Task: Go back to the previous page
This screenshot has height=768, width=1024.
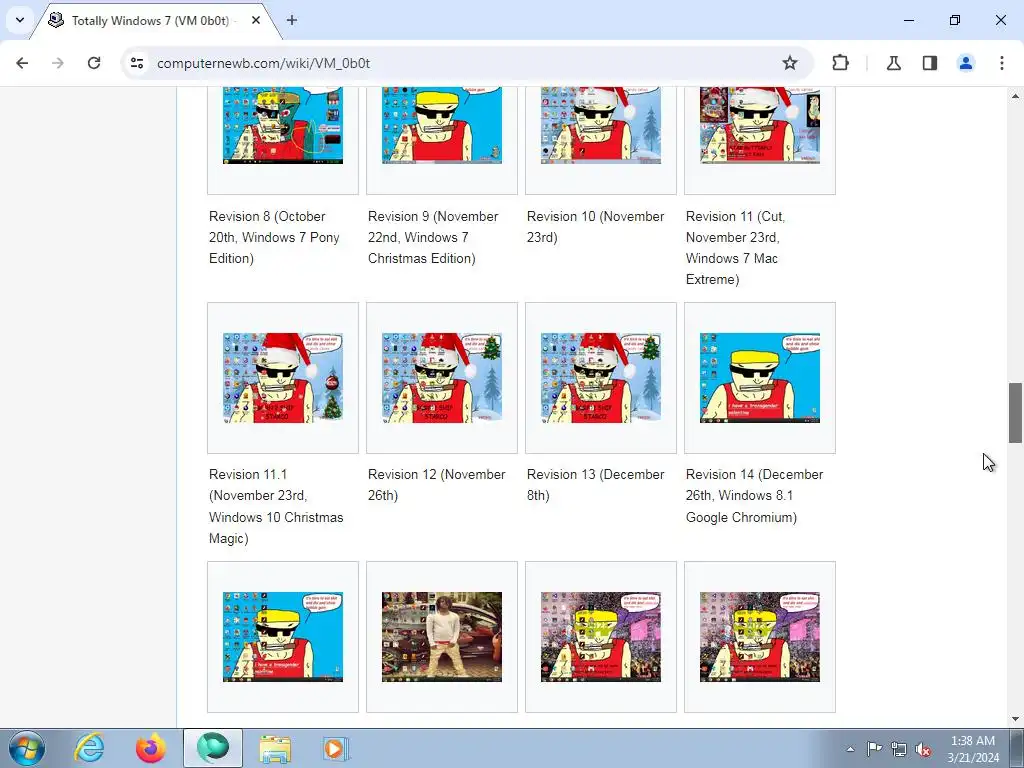Action: point(22,63)
